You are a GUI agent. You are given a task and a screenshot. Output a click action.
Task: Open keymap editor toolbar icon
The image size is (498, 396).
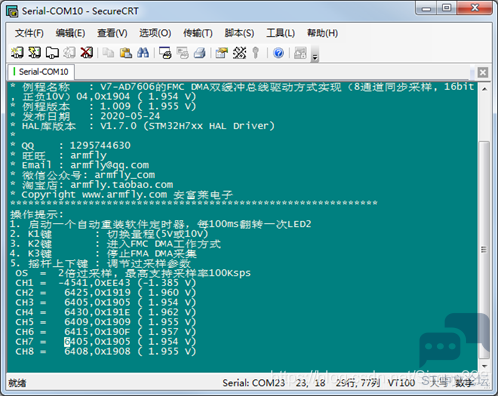[239, 53]
